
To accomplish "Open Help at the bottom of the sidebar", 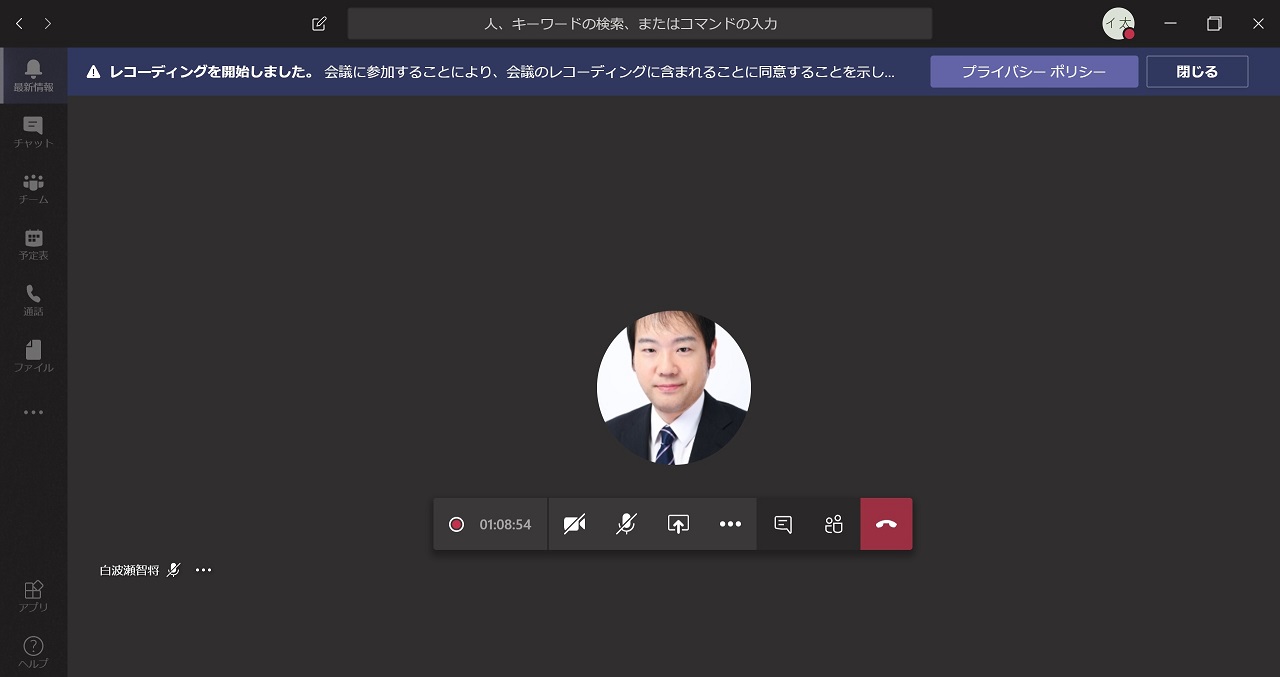I will pos(33,652).
